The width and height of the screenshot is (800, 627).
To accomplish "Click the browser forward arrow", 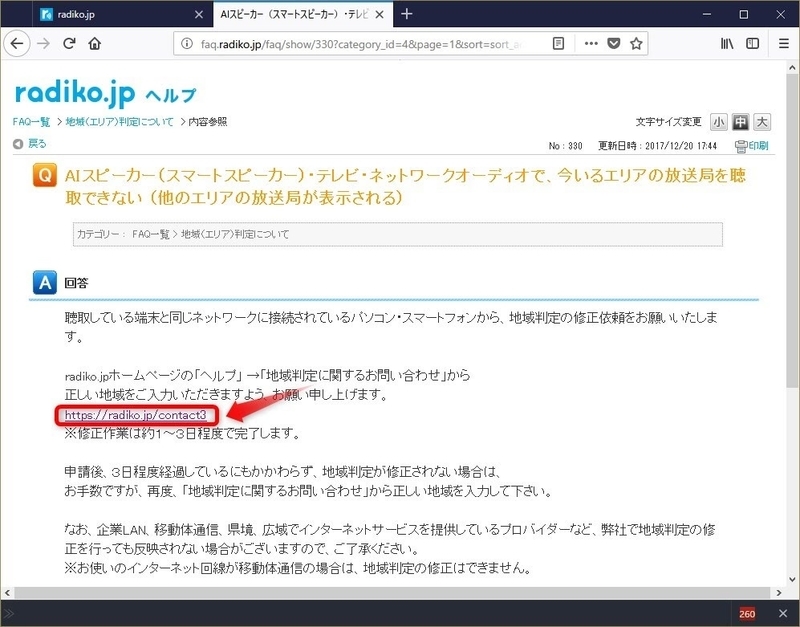I will 44,44.
